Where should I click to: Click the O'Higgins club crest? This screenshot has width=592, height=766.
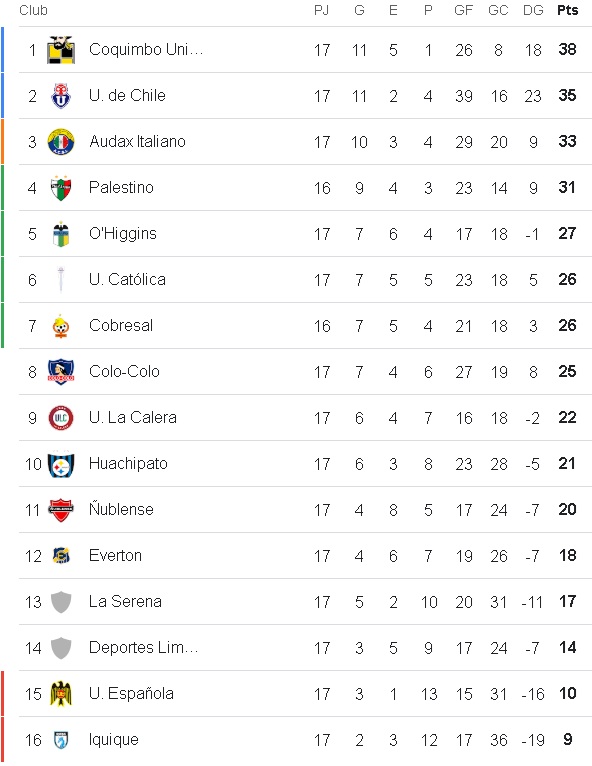[61, 234]
